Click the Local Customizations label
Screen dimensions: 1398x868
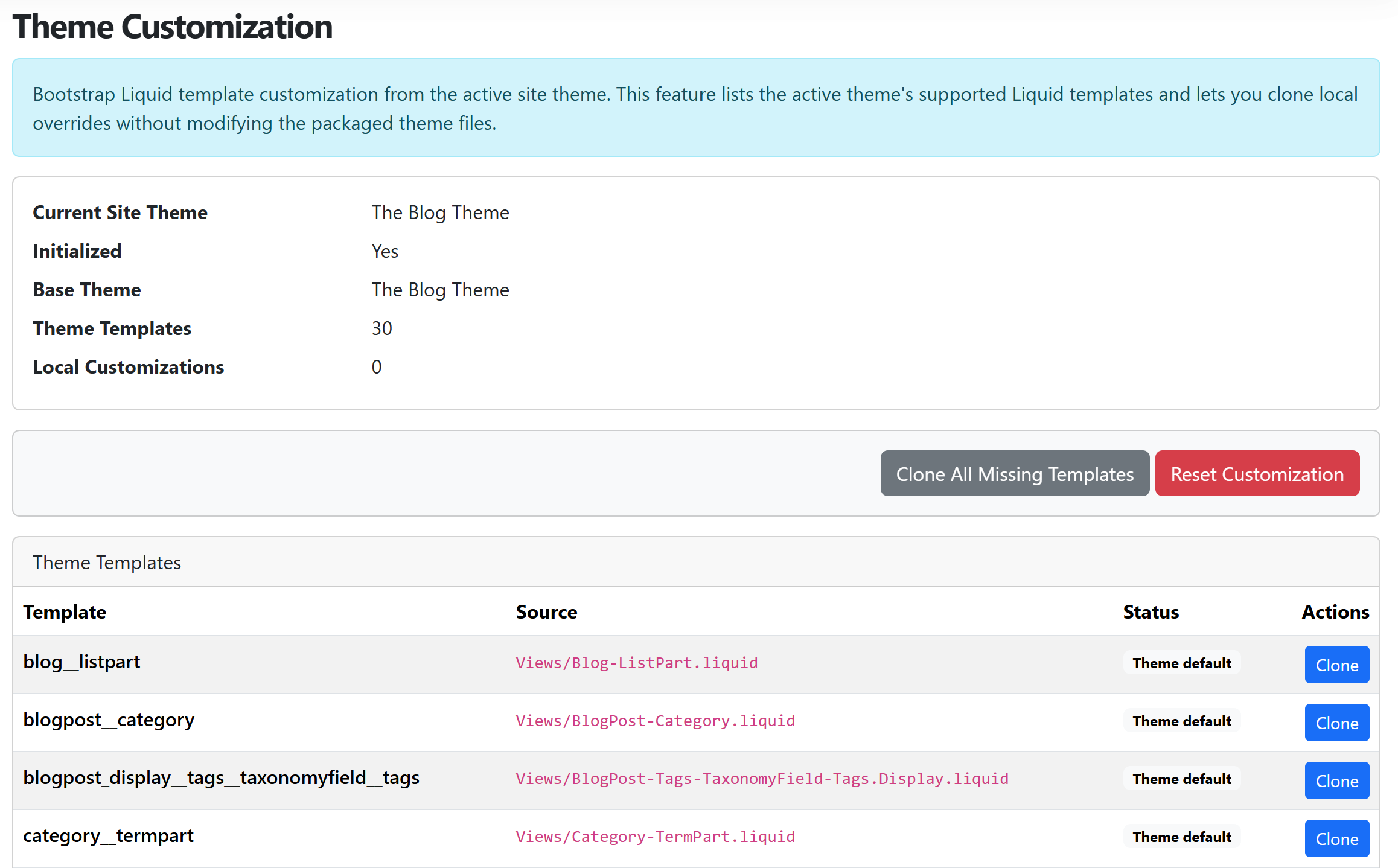(x=128, y=367)
